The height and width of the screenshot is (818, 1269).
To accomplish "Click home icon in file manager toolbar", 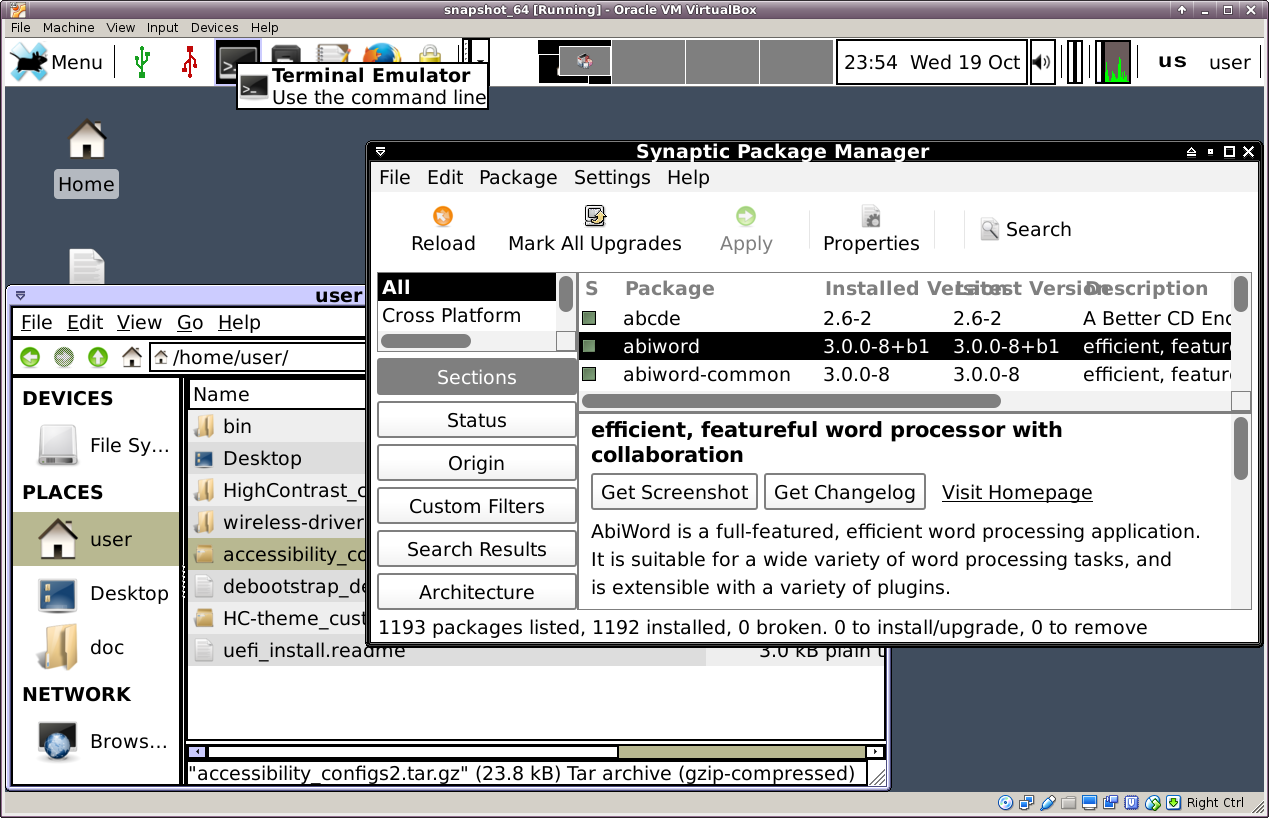I will click(x=131, y=357).
